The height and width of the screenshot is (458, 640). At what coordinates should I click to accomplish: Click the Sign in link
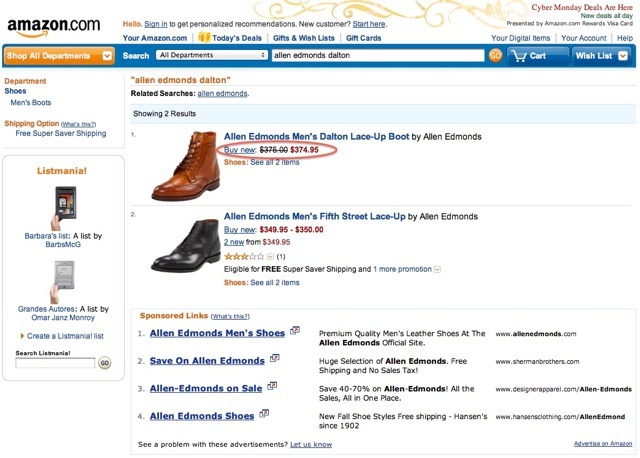156,23
